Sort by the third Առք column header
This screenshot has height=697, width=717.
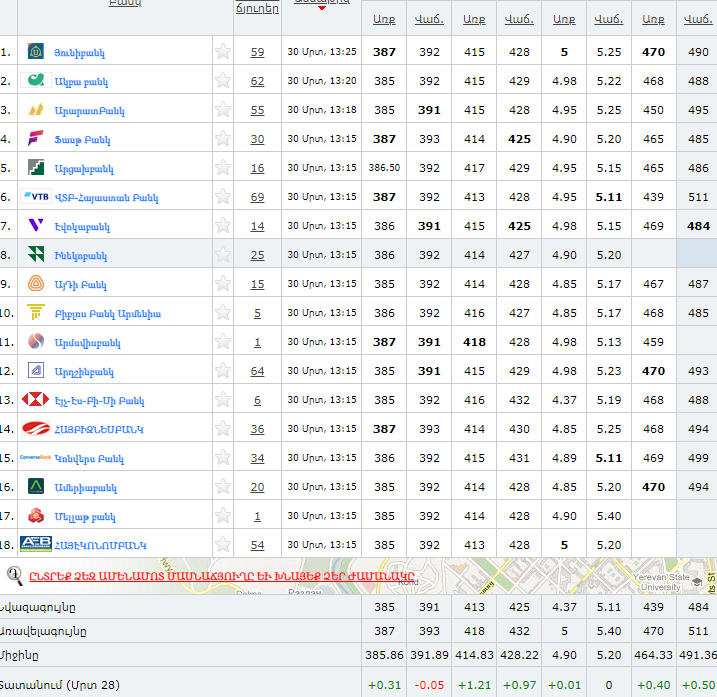tap(564, 20)
